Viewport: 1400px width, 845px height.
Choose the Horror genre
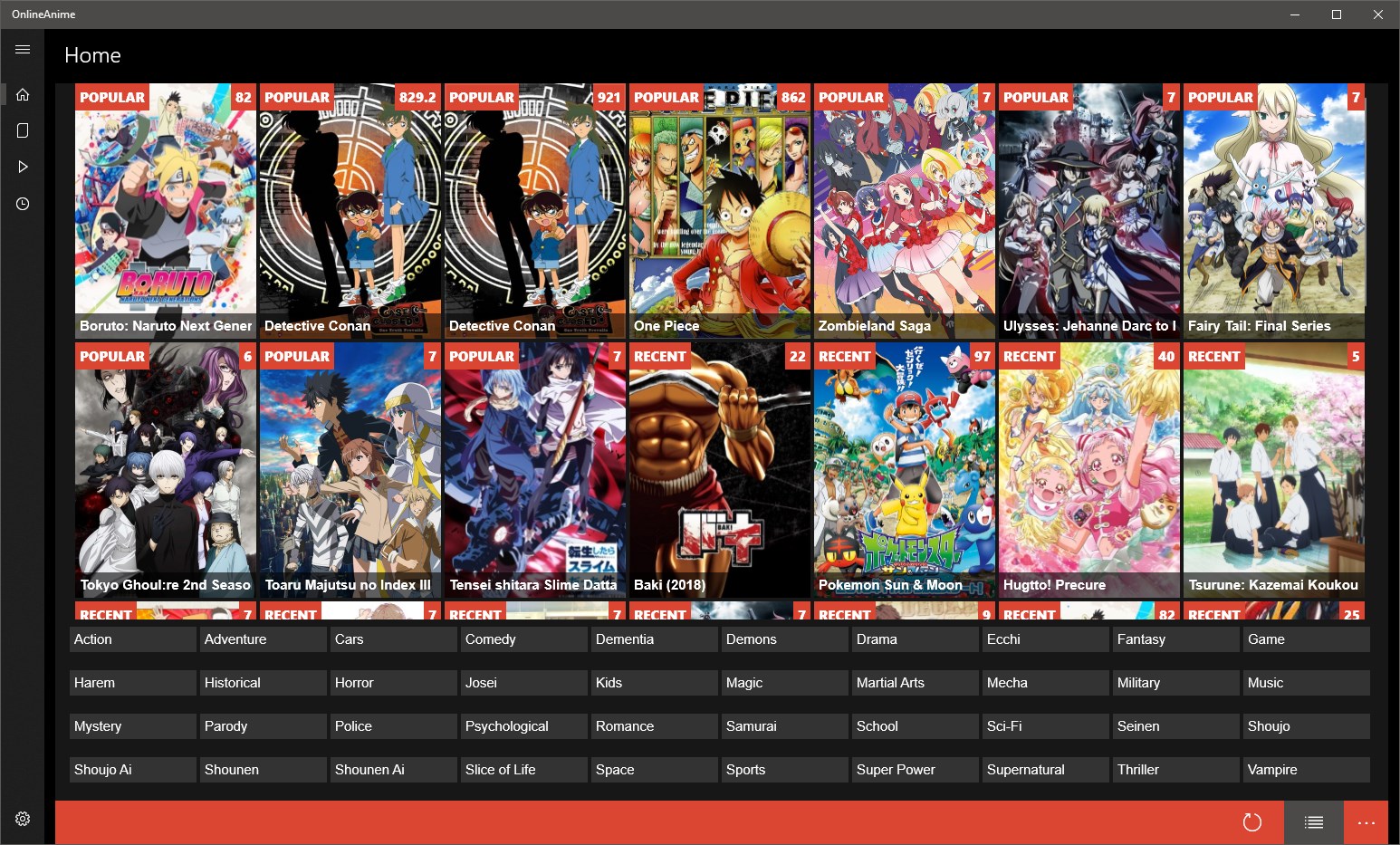pos(394,683)
